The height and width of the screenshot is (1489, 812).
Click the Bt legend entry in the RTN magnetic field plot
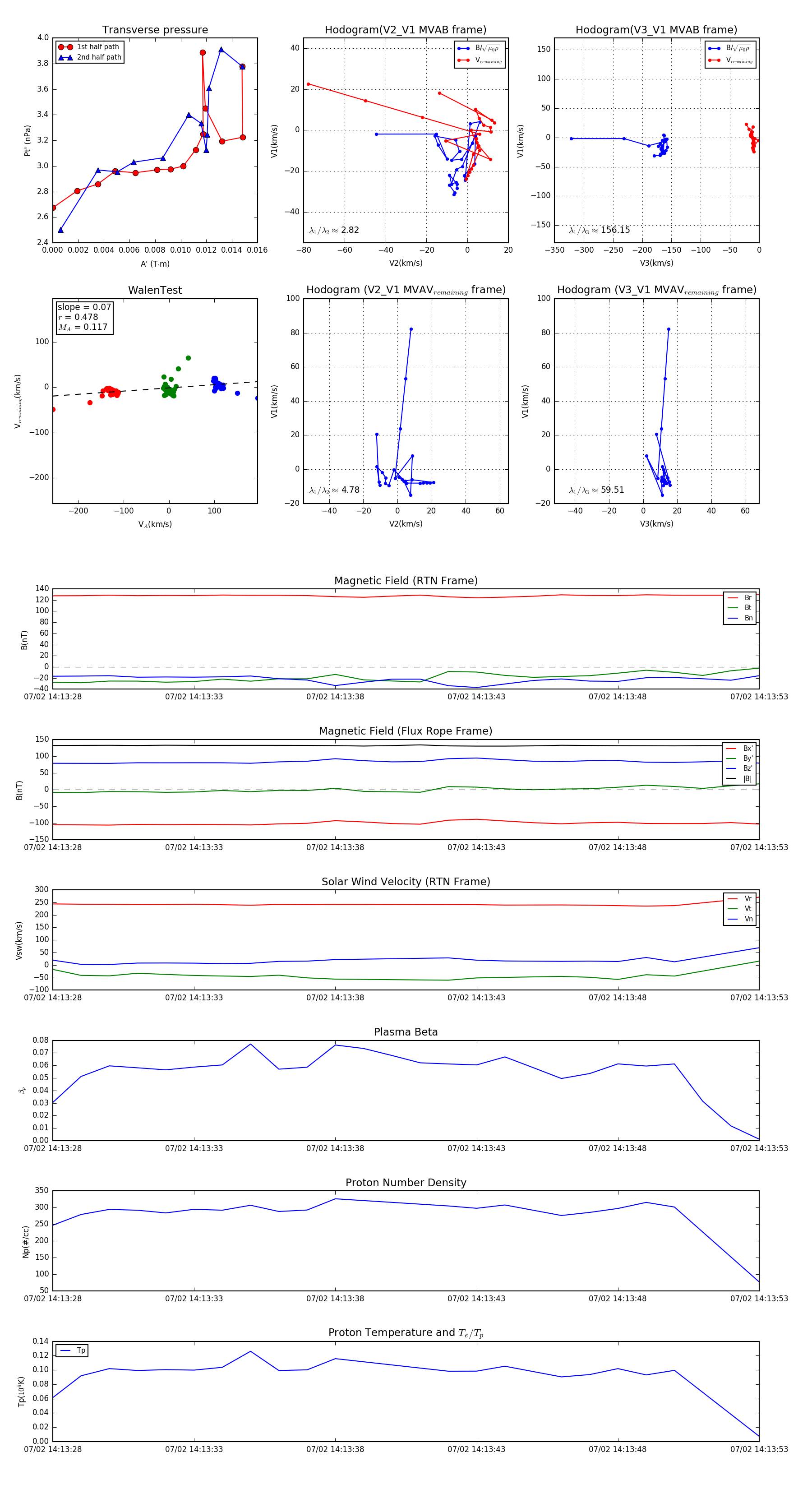[x=740, y=607]
